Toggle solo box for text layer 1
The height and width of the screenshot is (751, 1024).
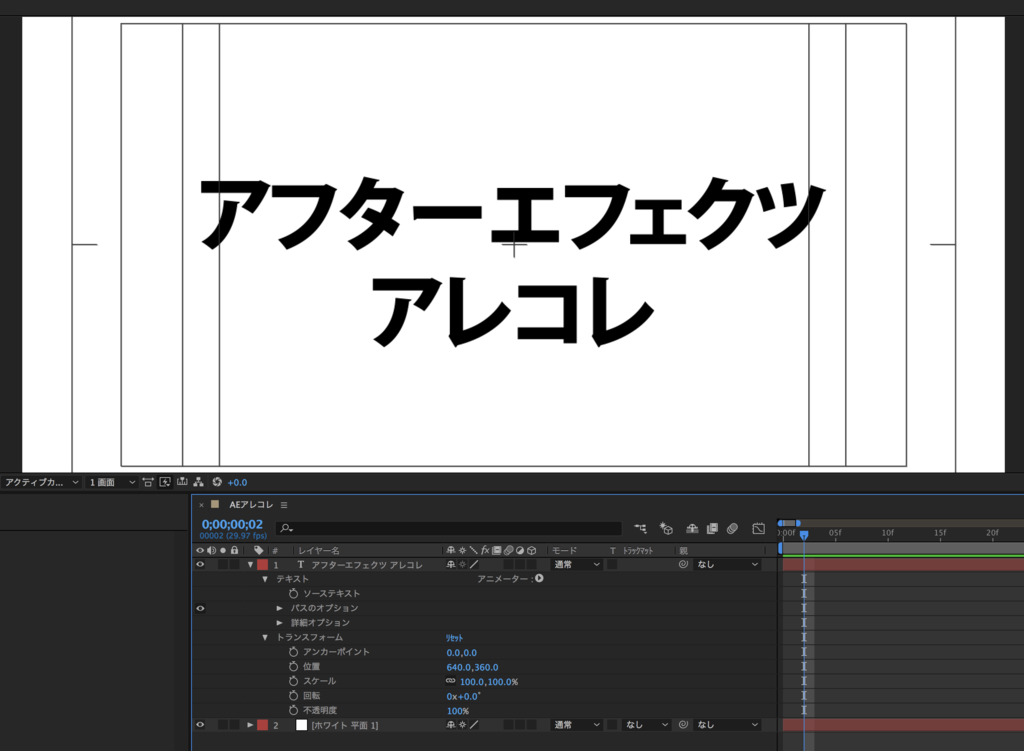click(x=223, y=564)
